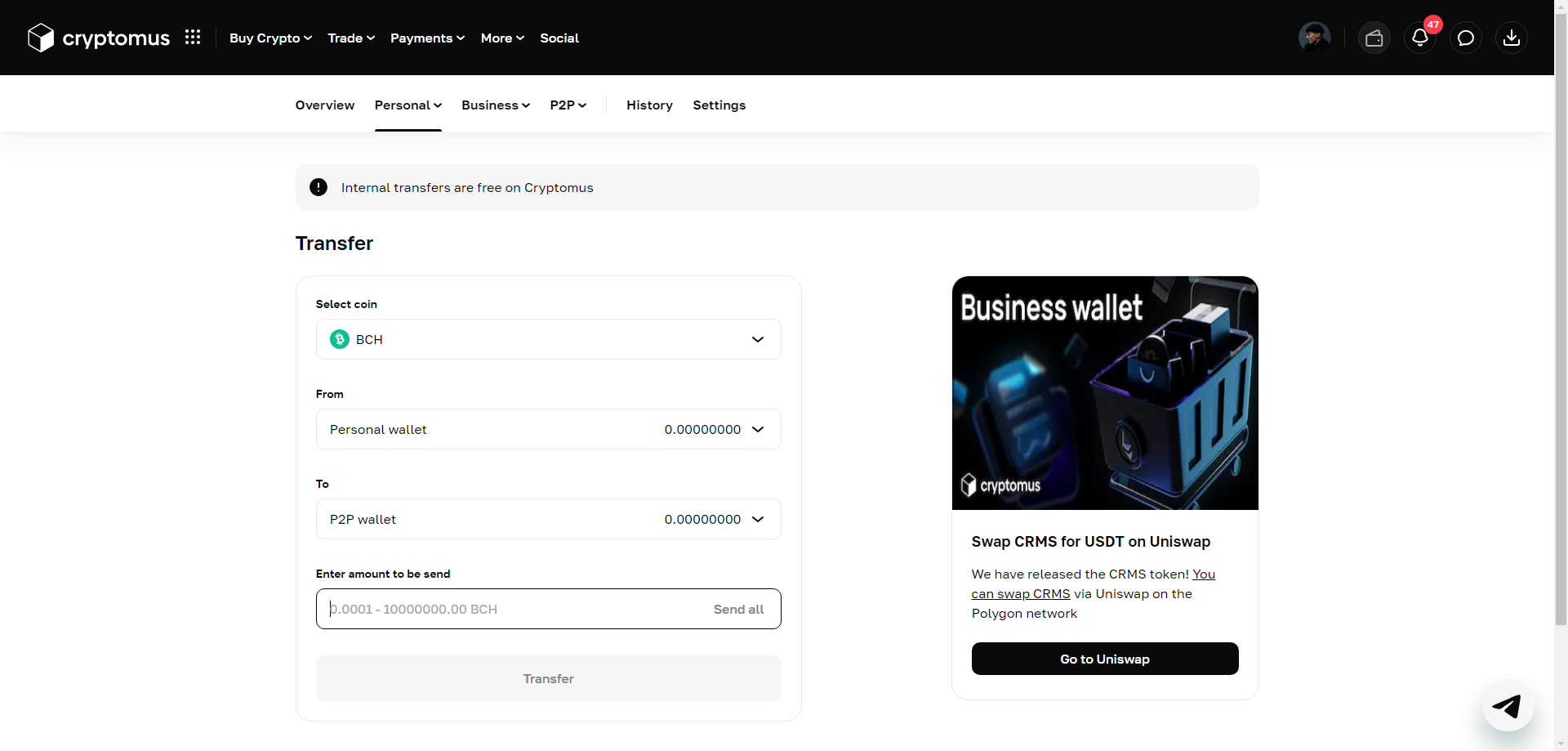Click the info icon on transfer notice
The width and height of the screenshot is (1568, 751).
click(x=318, y=187)
